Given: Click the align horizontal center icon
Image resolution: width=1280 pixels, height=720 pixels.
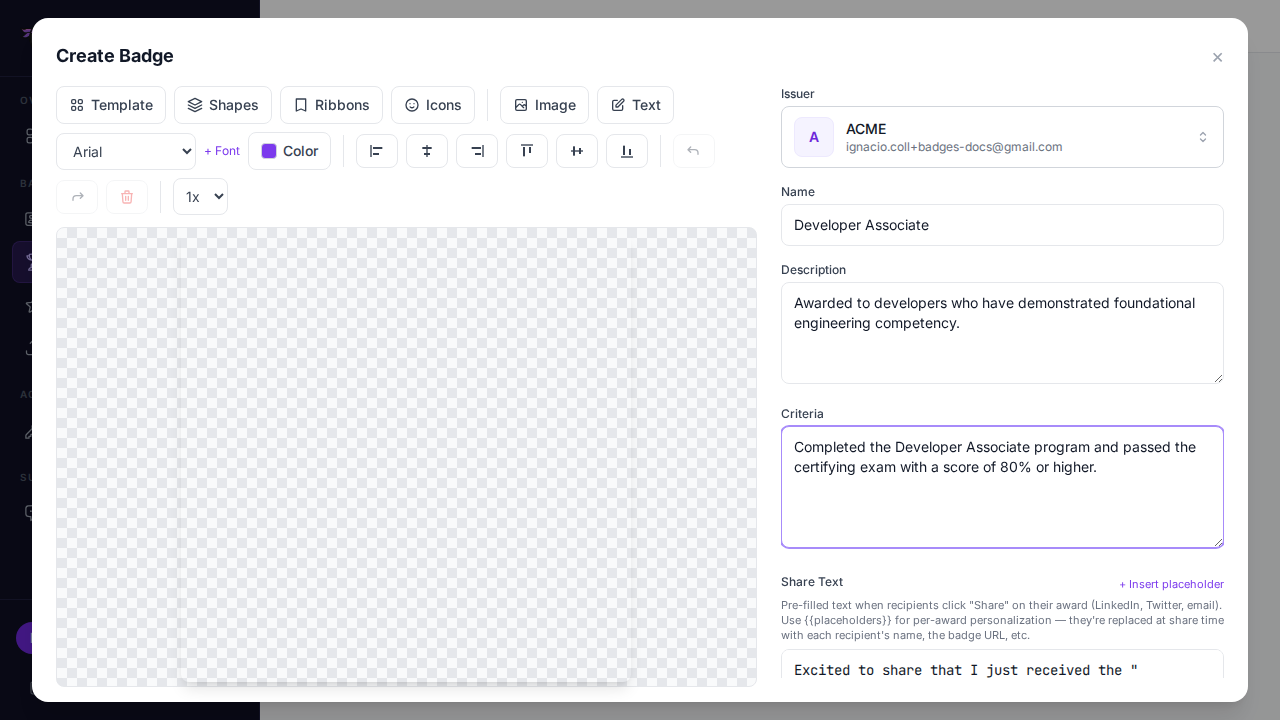Looking at the screenshot, I should [x=427, y=151].
